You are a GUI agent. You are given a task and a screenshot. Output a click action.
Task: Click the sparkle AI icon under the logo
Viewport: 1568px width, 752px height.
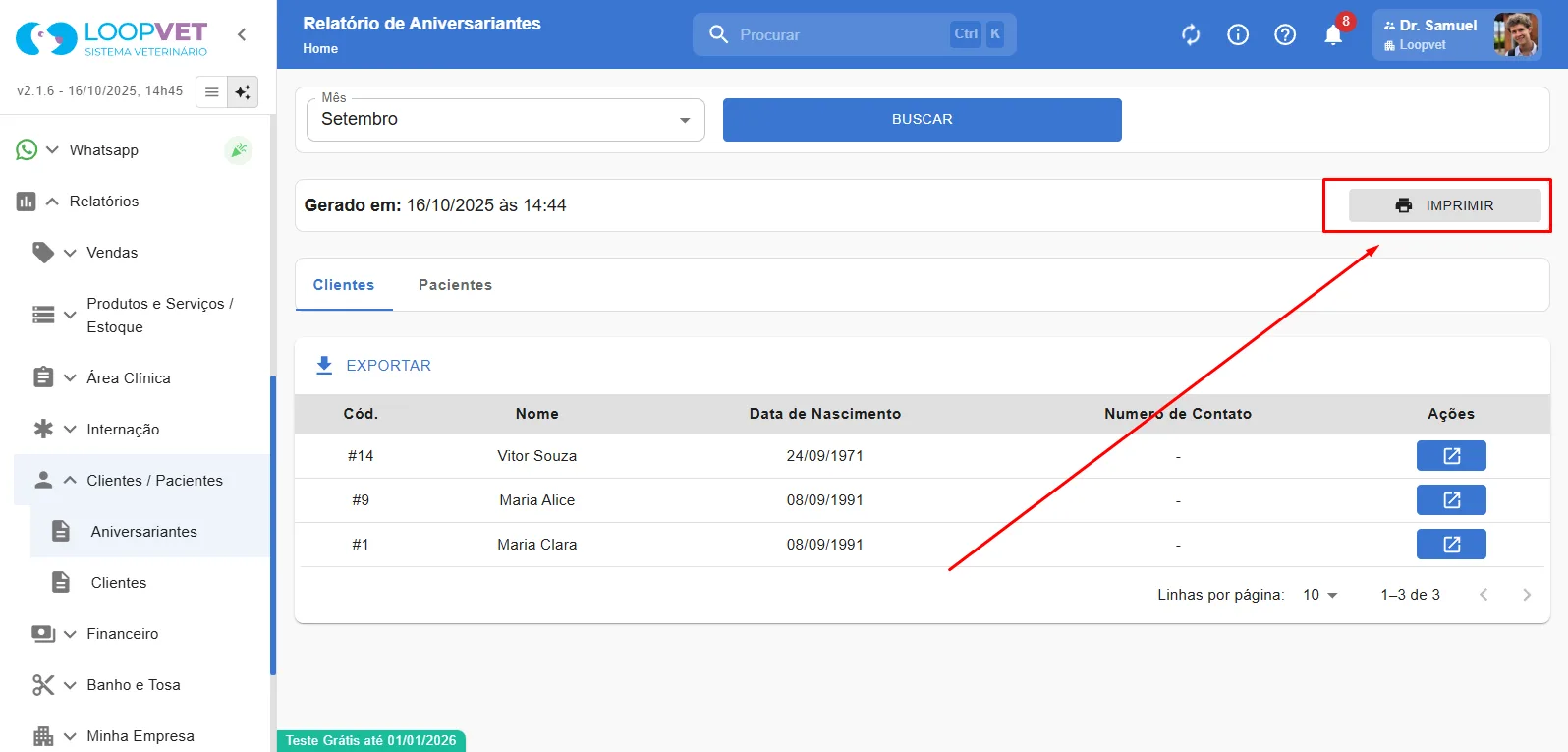pyautogui.click(x=243, y=91)
